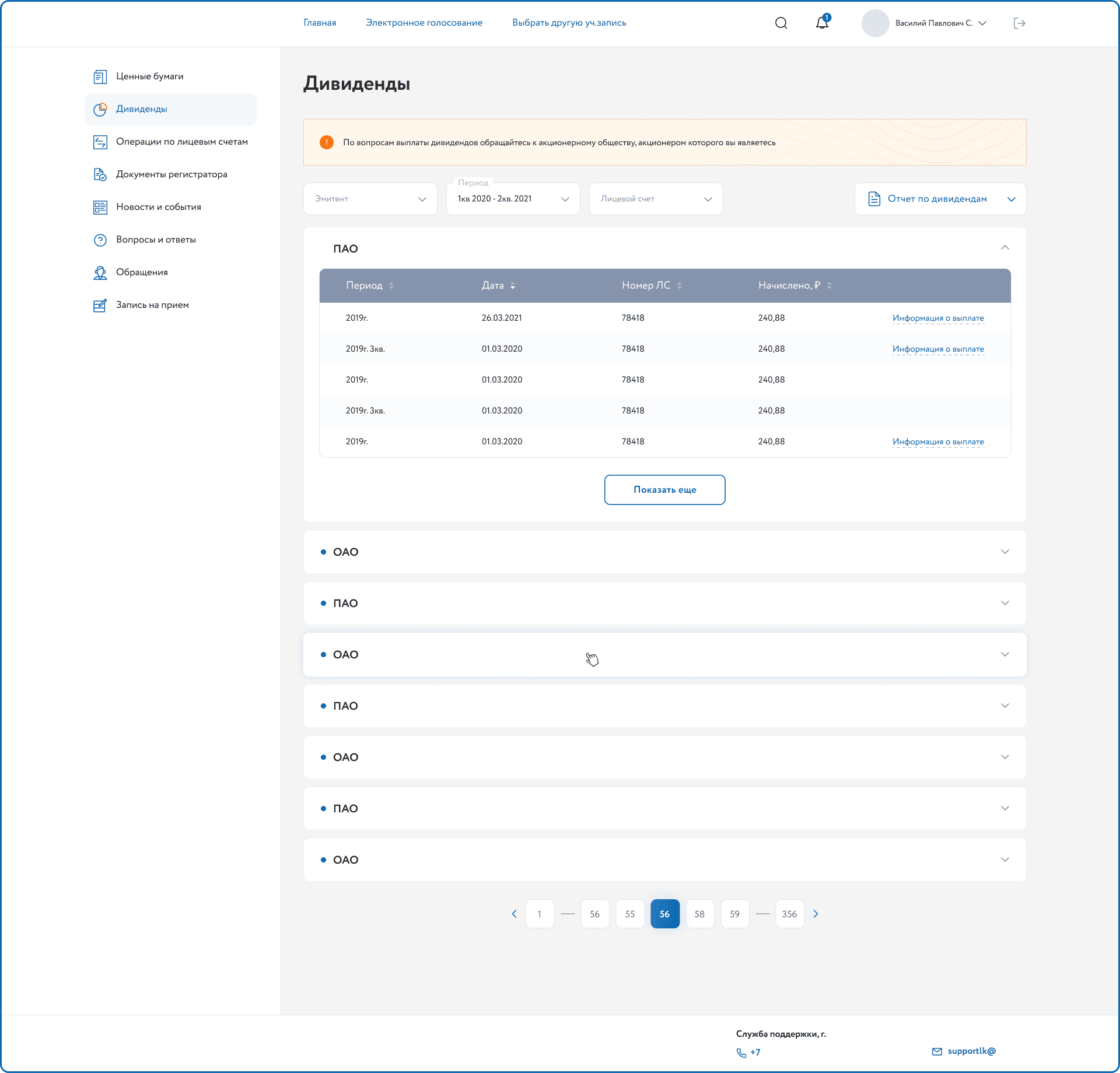Open Новости и события sidebar item
This screenshot has height=1073, width=1120.
(170, 207)
